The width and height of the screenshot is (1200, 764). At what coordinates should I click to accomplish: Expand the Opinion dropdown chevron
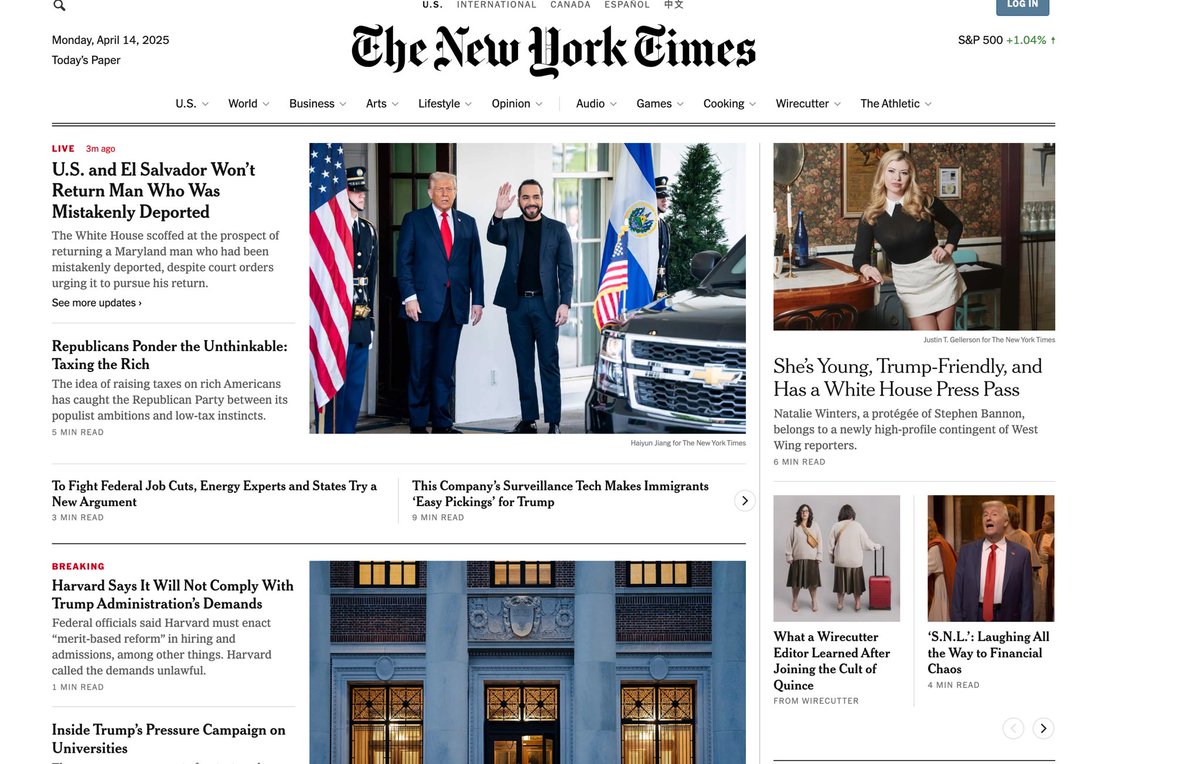539,104
